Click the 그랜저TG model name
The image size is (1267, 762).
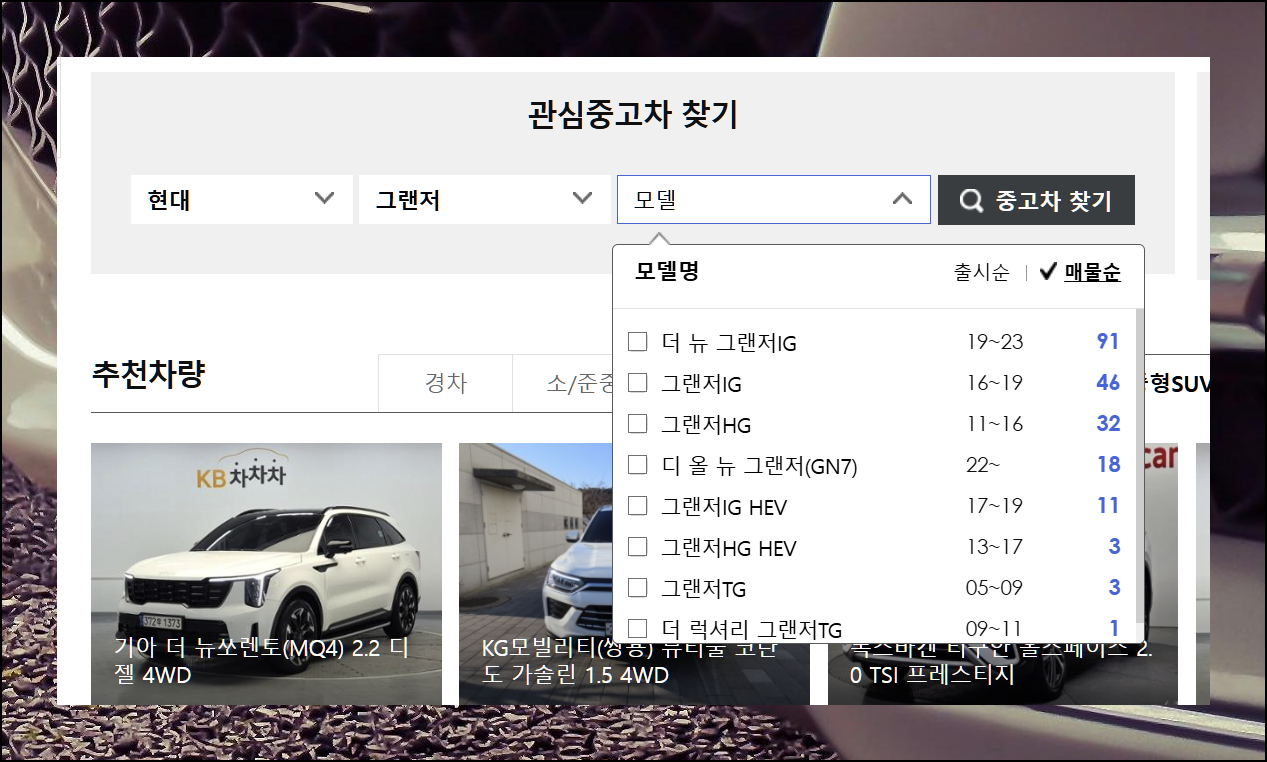pyautogui.click(x=704, y=589)
